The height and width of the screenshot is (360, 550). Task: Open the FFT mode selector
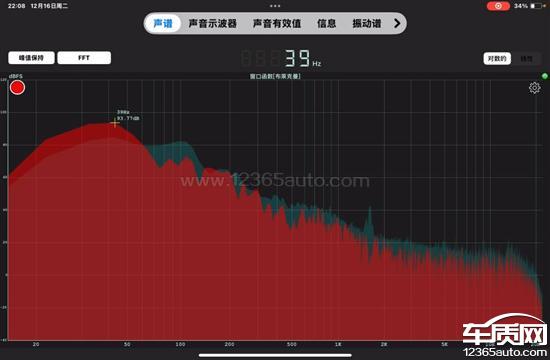[x=84, y=58]
